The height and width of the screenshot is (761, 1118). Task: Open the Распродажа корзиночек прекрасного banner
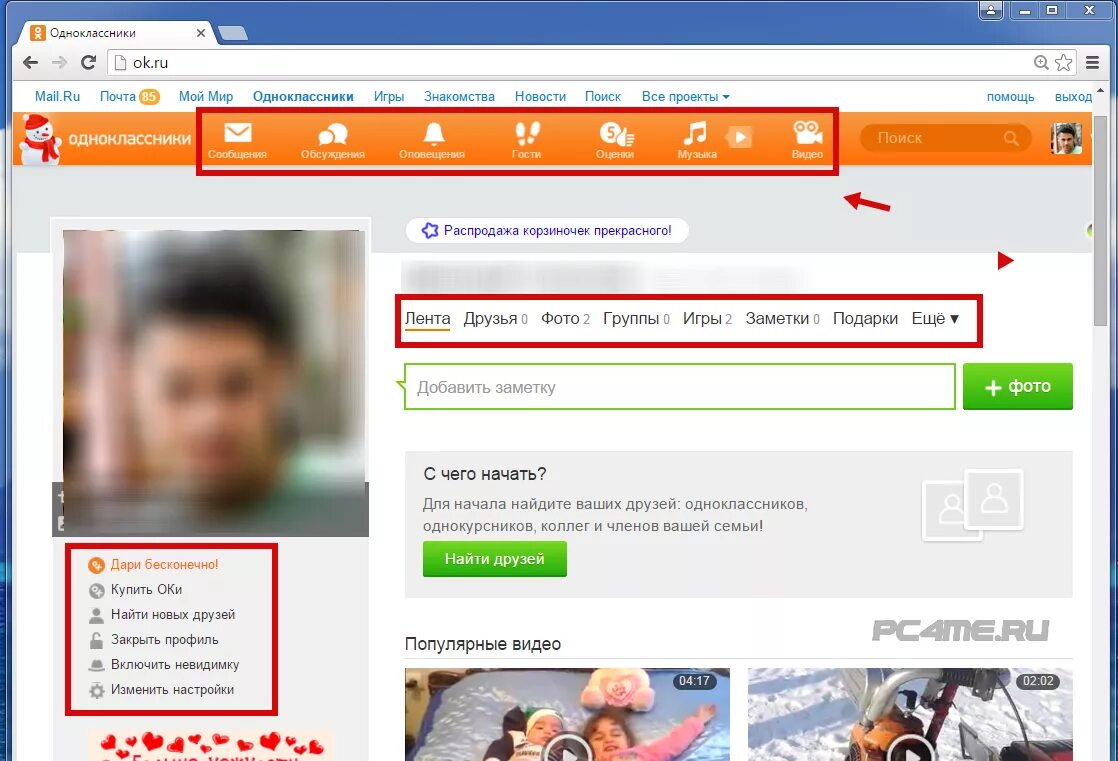pos(547,230)
